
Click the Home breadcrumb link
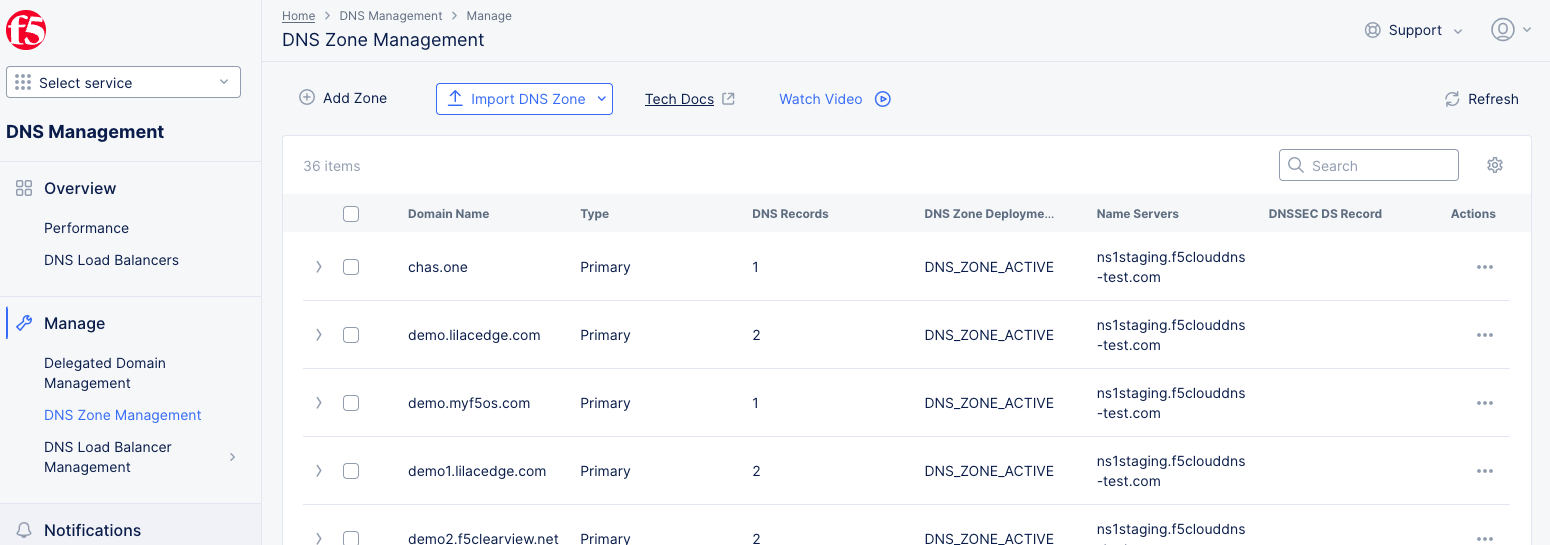(298, 16)
